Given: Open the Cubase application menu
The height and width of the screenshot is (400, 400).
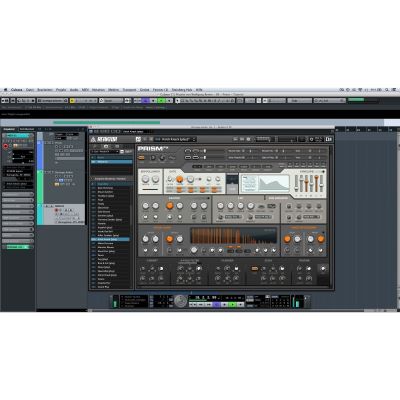Looking at the screenshot, I should pos(17,90).
